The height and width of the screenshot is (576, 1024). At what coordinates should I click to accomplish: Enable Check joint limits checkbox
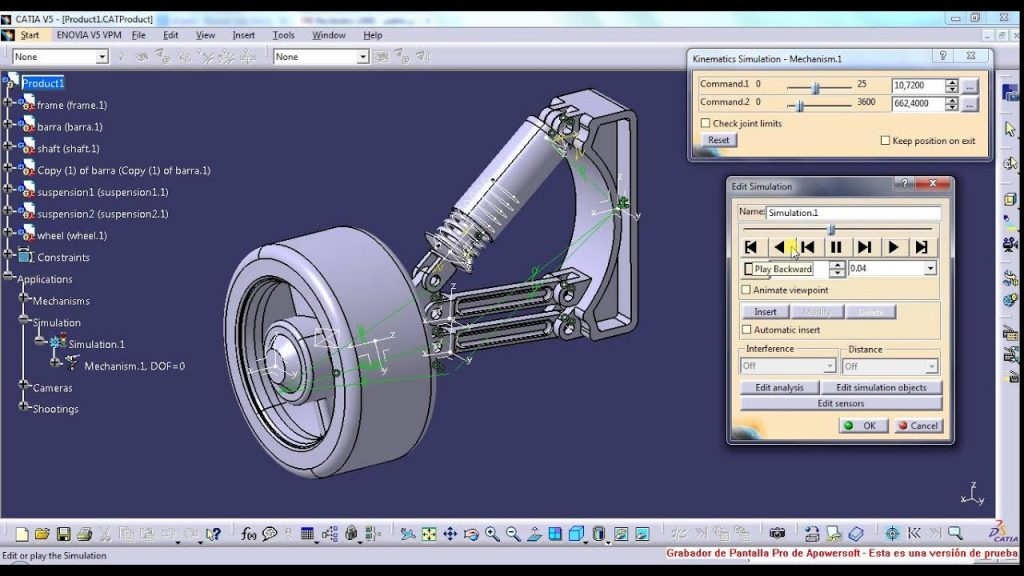click(705, 123)
